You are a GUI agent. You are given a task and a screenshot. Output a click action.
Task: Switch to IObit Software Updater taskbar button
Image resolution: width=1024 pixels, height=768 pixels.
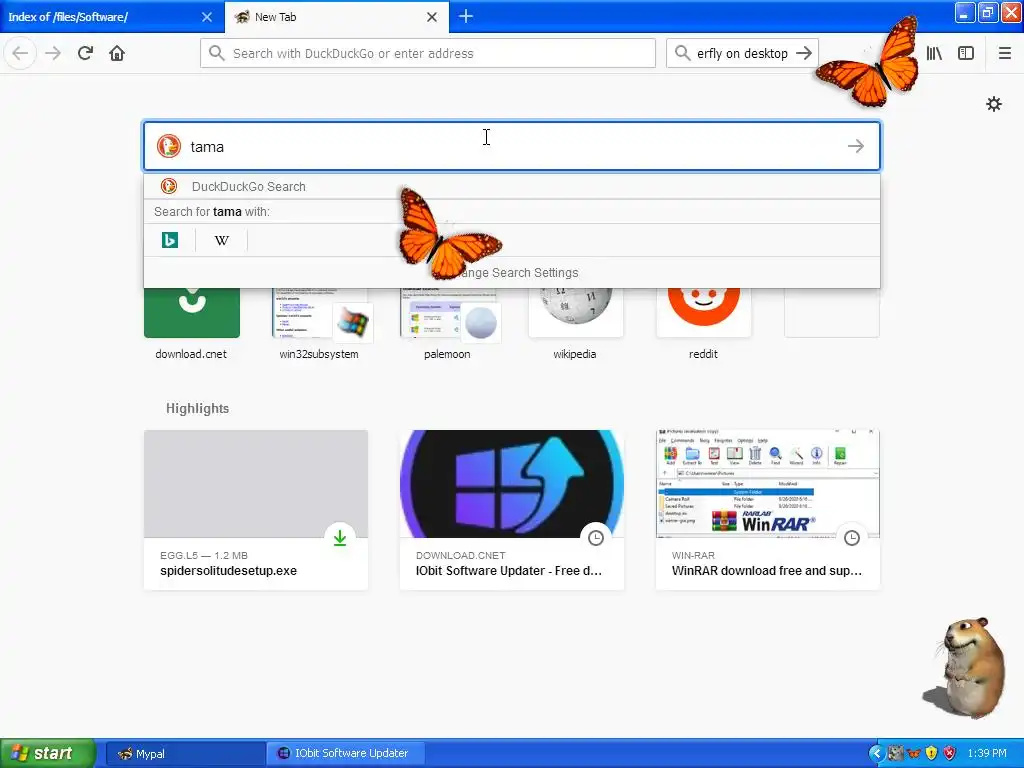click(x=345, y=754)
